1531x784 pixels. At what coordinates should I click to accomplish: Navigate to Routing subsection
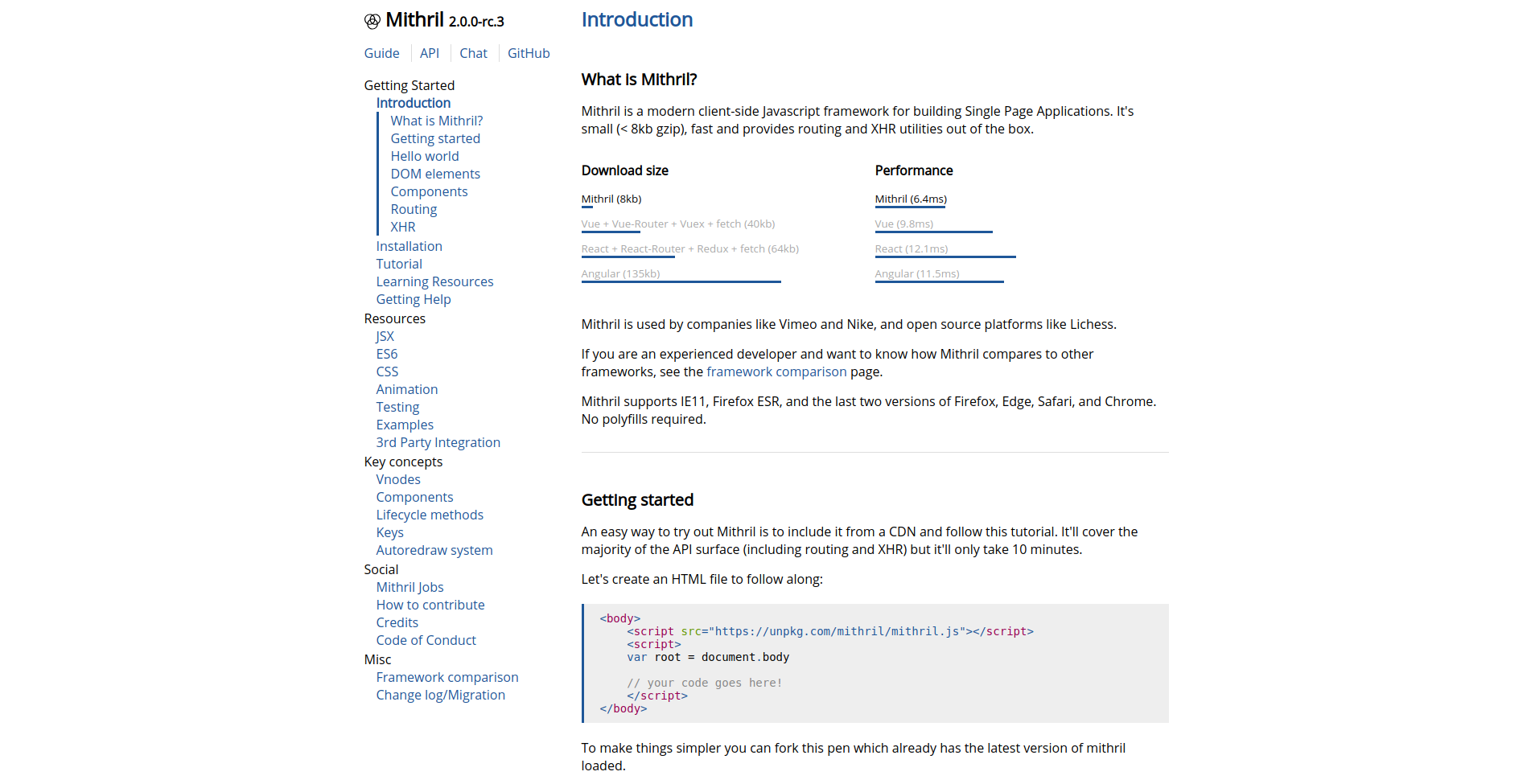pyautogui.click(x=414, y=209)
